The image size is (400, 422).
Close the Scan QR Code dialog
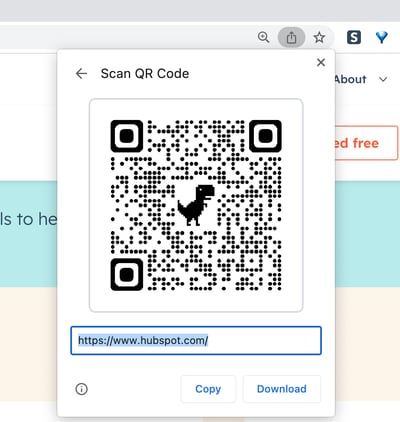pos(321,62)
